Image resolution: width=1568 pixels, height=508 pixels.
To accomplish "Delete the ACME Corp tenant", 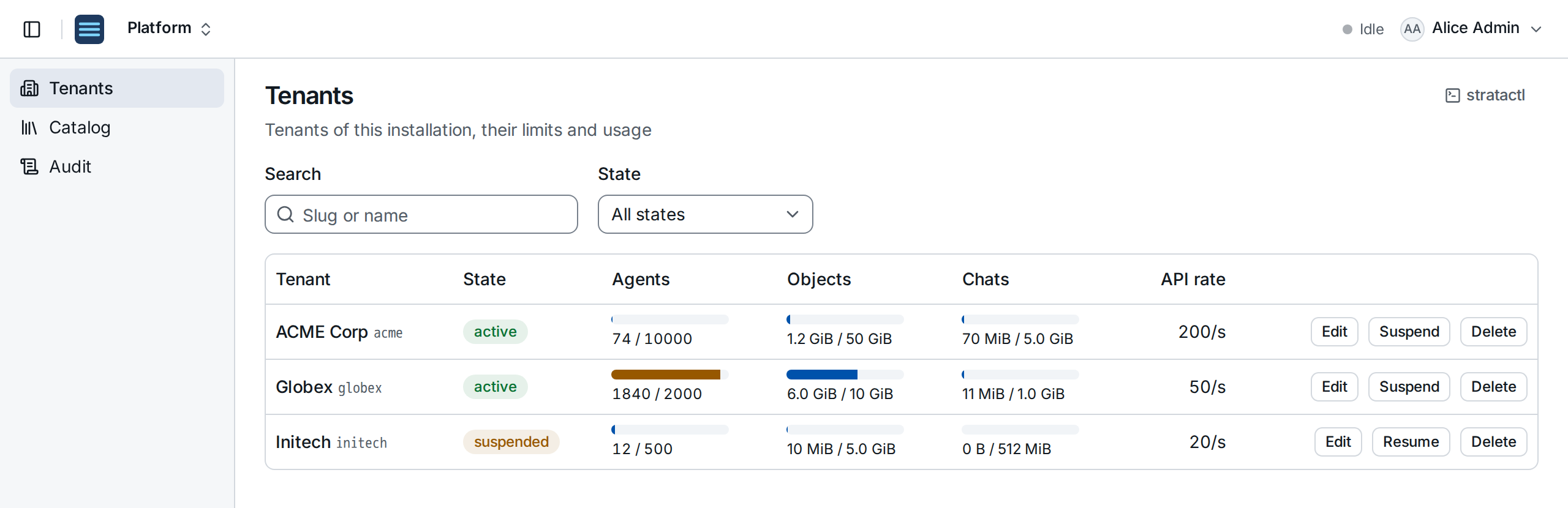I will (1493, 332).
